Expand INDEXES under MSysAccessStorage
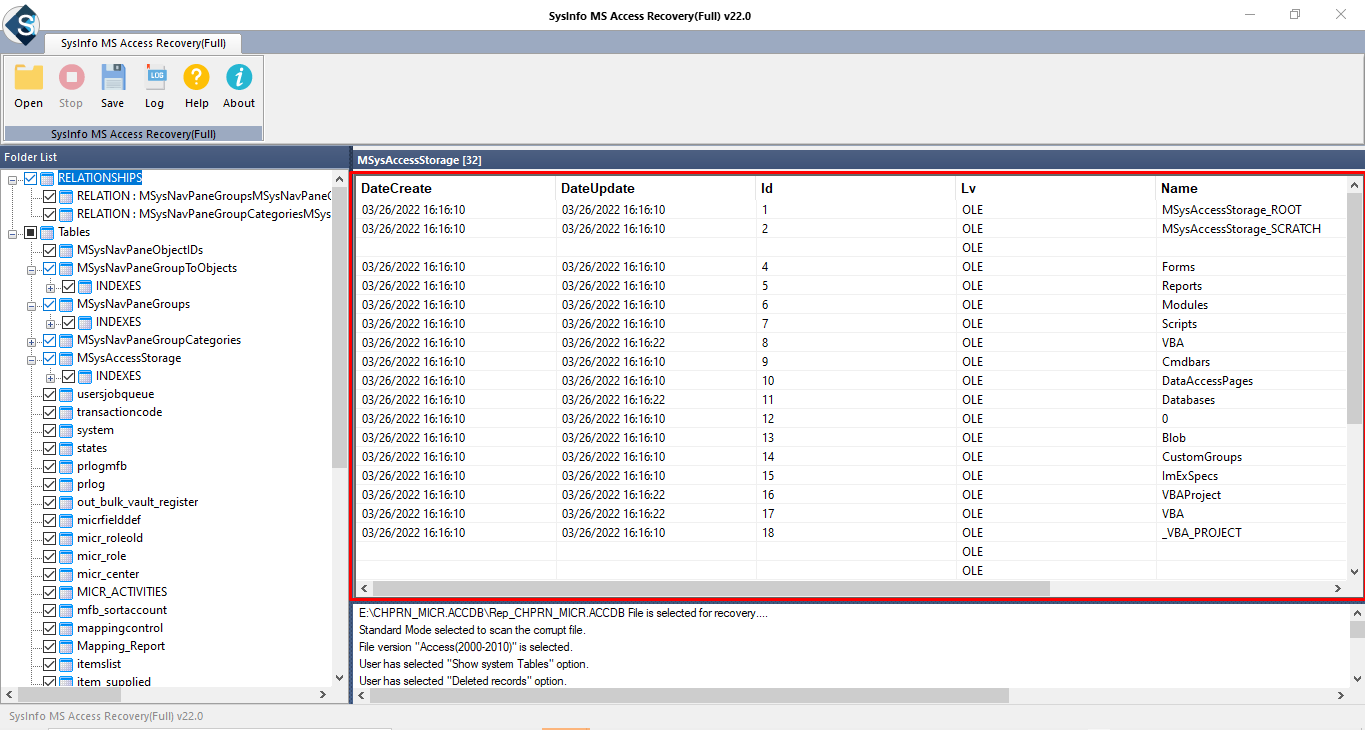This screenshot has width=1365, height=730. tap(50, 377)
